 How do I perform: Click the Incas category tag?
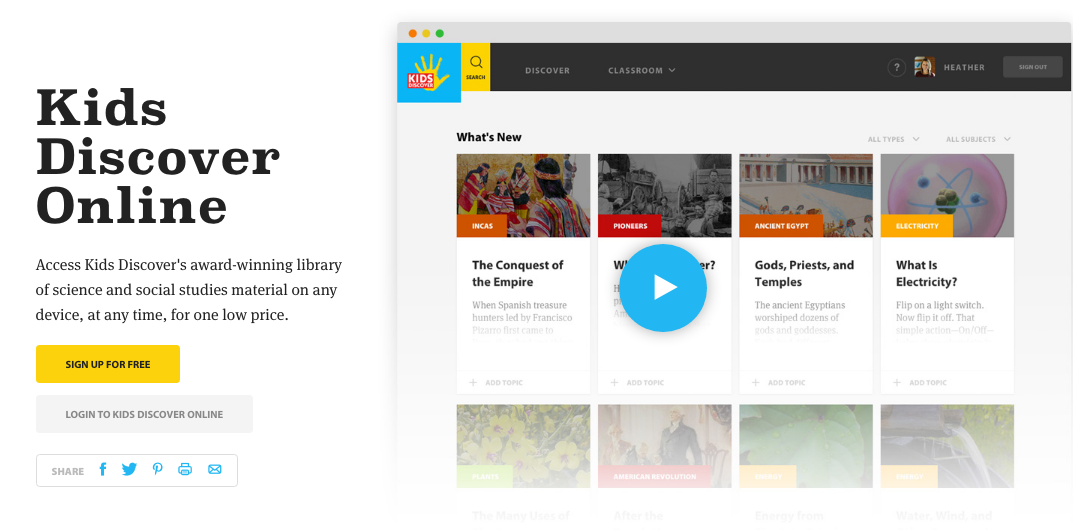pyautogui.click(x=482, y=226)
